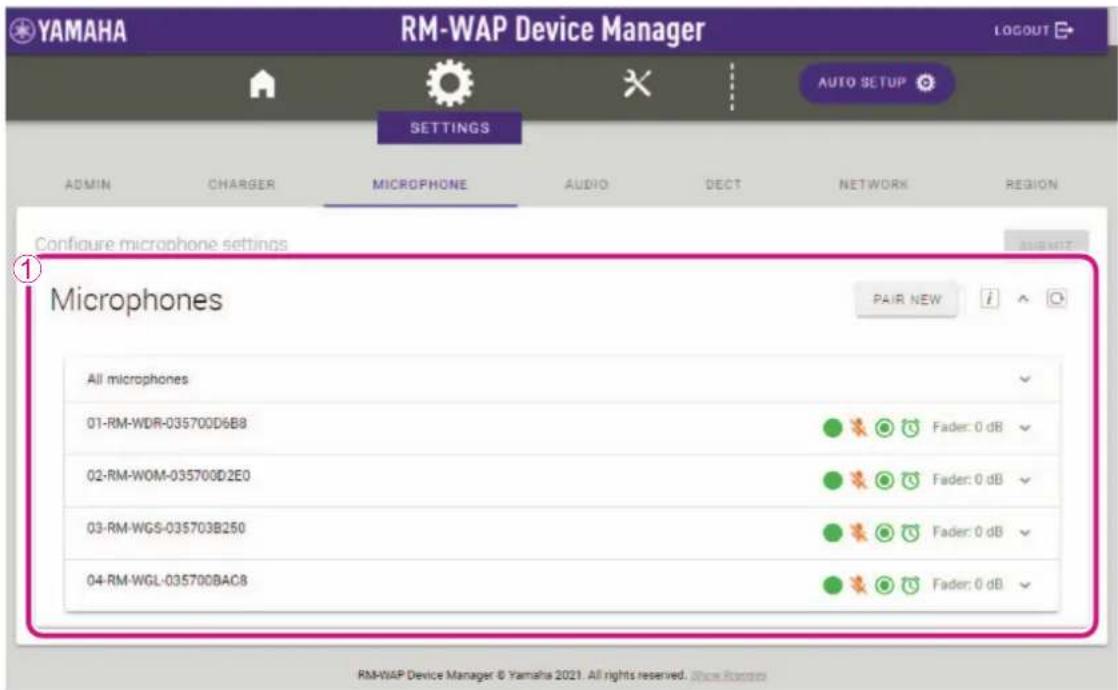Go to the Home page icon
1118x690 pixels.
262,84
